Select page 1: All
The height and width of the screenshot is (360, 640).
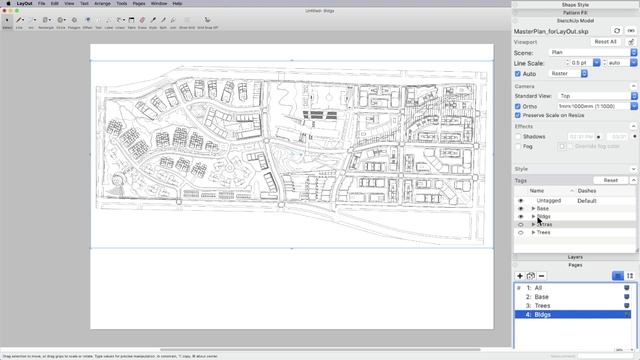(x=572, y=288)
